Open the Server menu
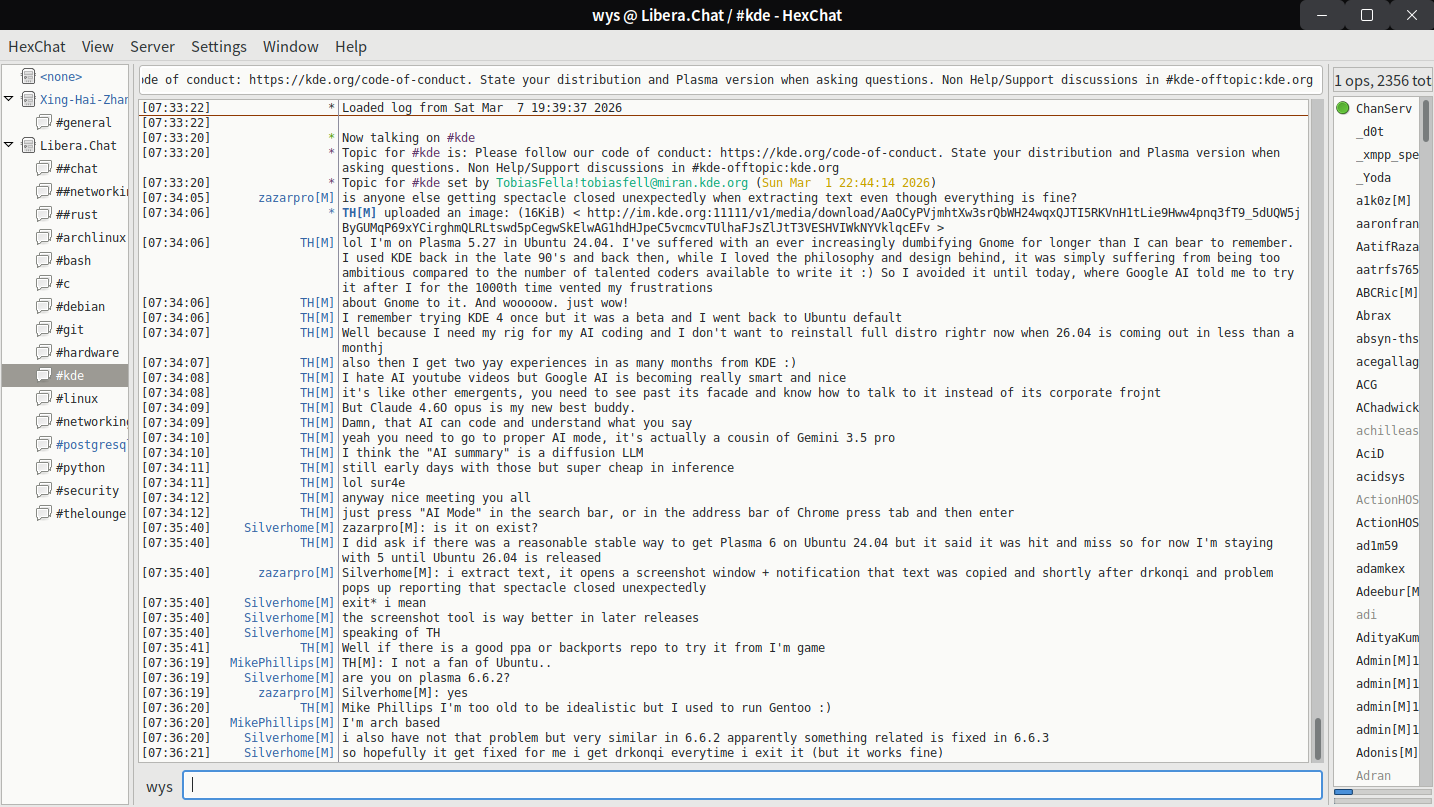Viewport: 1434px width, 807px height. (152, 46)
